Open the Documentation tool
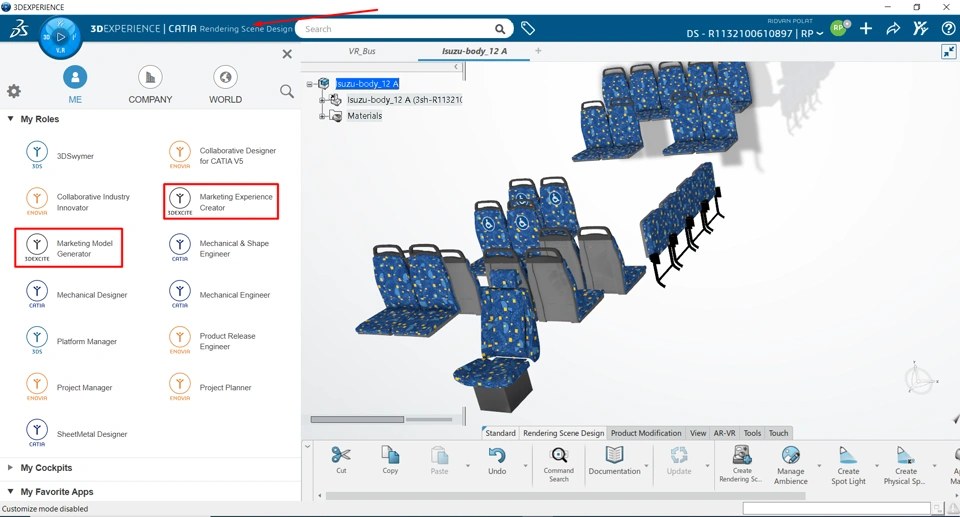The width and height of the screenshot is (960, 517). coord(614,461)
